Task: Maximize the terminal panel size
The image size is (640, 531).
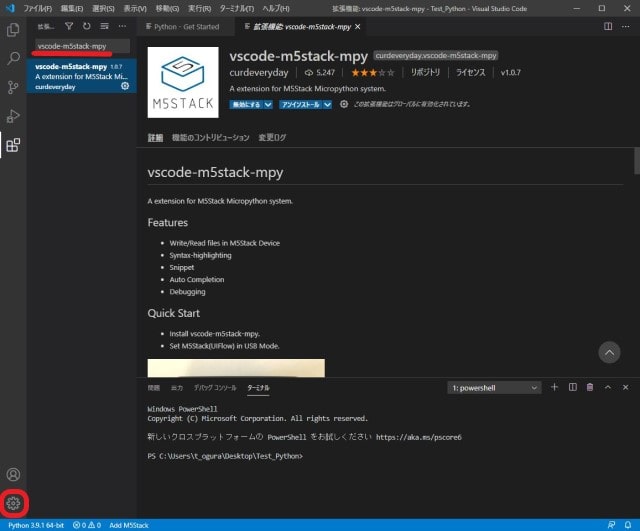Action: pos(608,387)
